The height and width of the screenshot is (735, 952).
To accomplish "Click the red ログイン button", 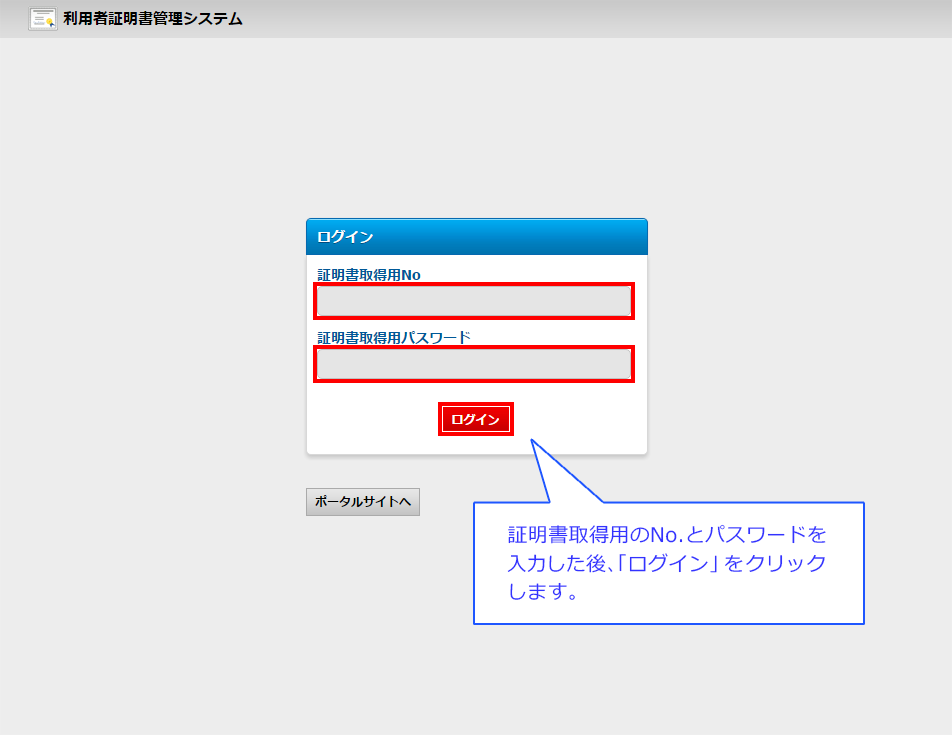I will [x=475, y=419].
